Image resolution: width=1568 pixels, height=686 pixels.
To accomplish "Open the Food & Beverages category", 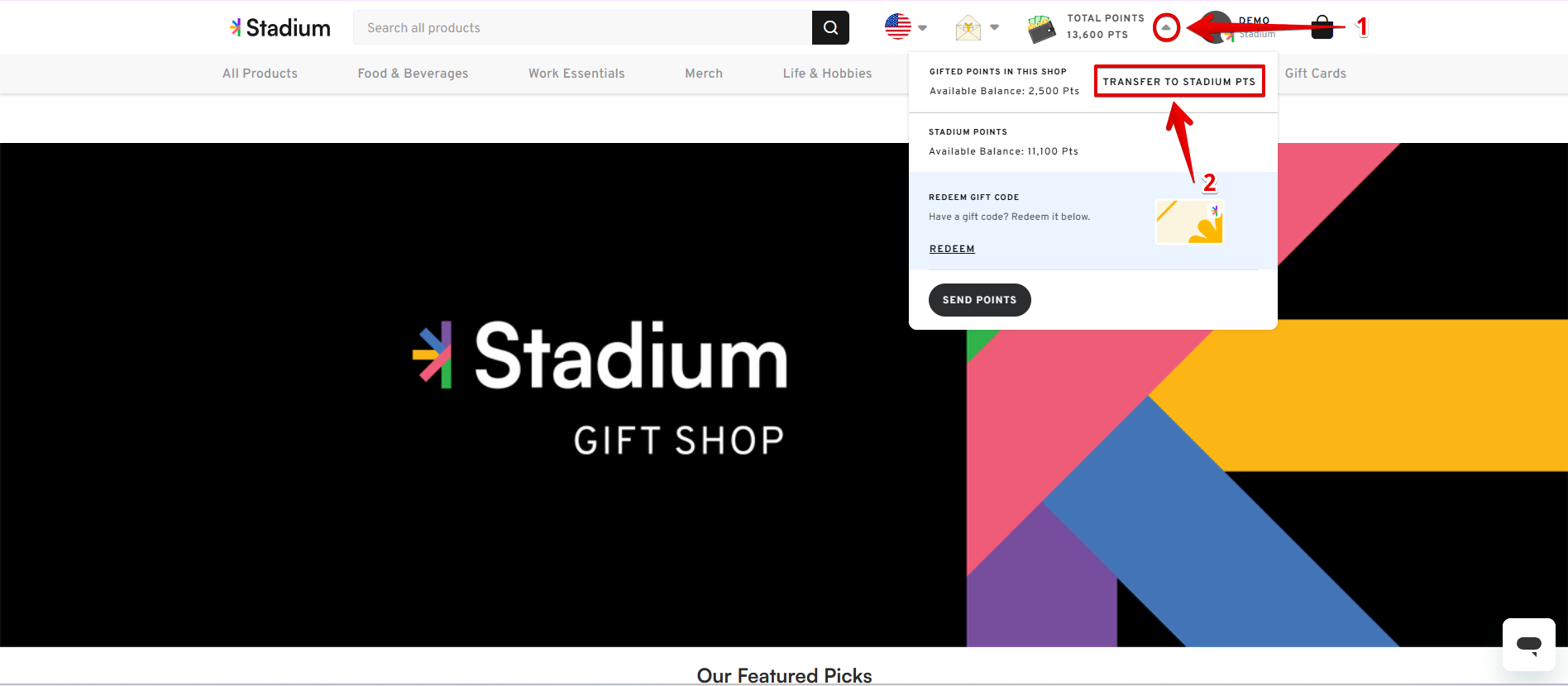I will (x=413, y=74).
